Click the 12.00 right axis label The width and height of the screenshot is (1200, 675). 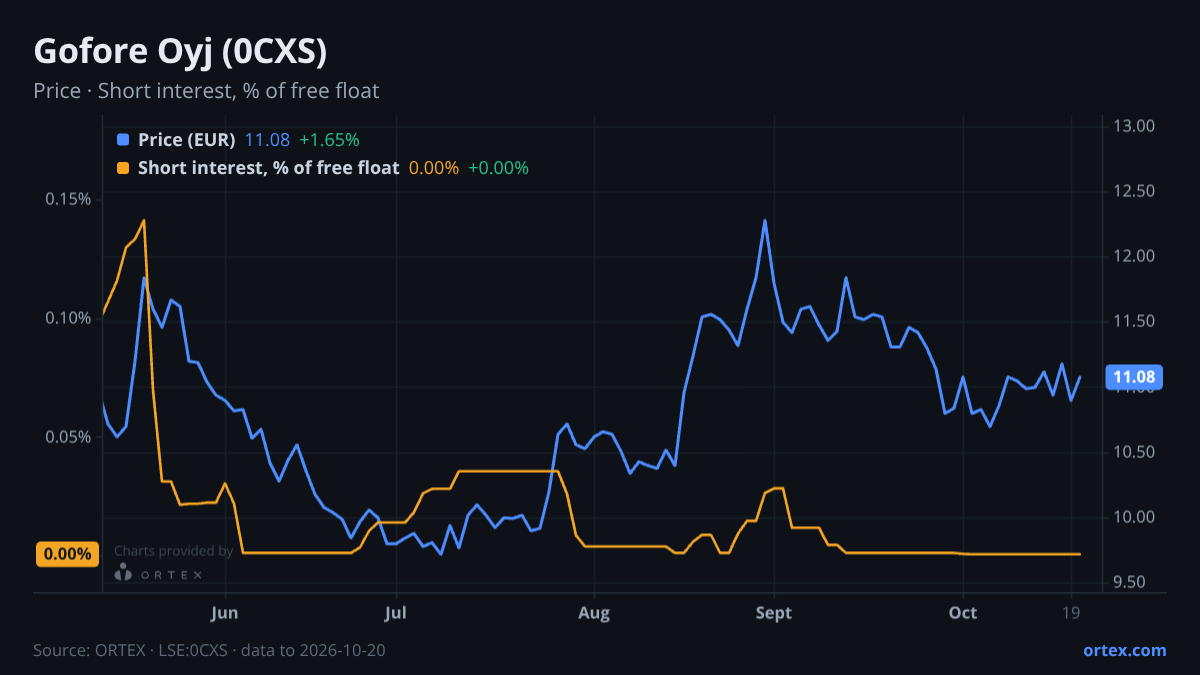click(1133, 256)
